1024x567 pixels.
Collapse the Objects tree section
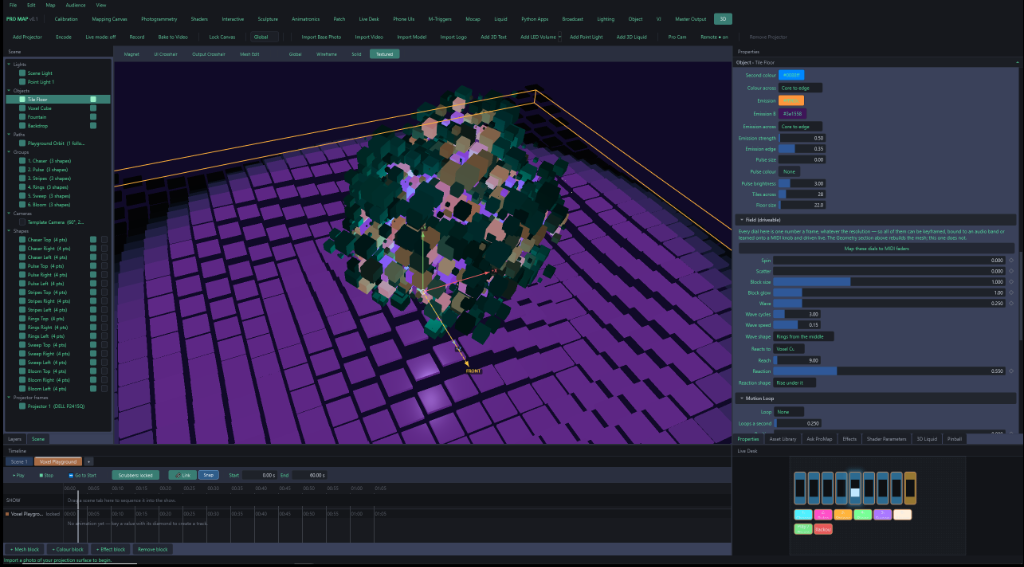pos(9,91)
